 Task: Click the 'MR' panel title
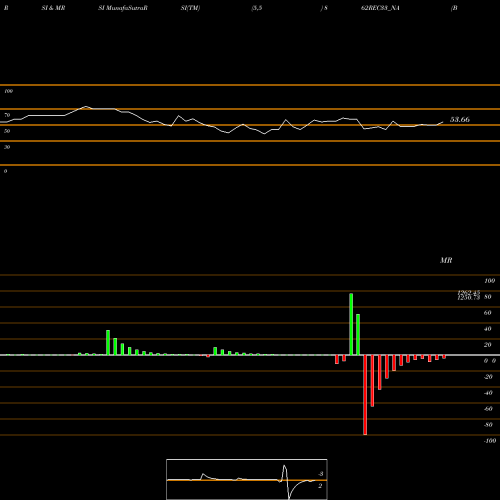(446, 260)
